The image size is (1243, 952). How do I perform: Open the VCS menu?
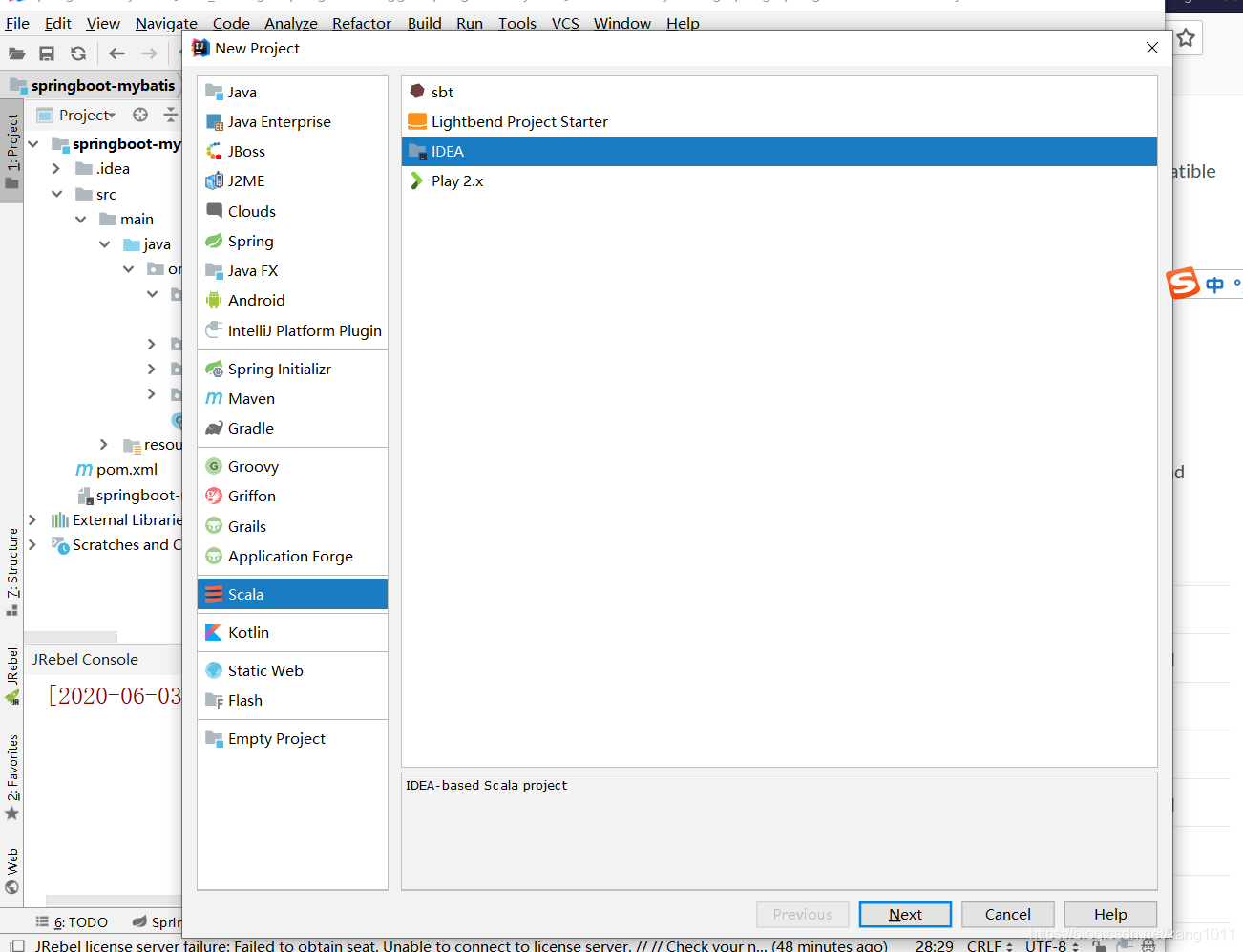(565, 23)
